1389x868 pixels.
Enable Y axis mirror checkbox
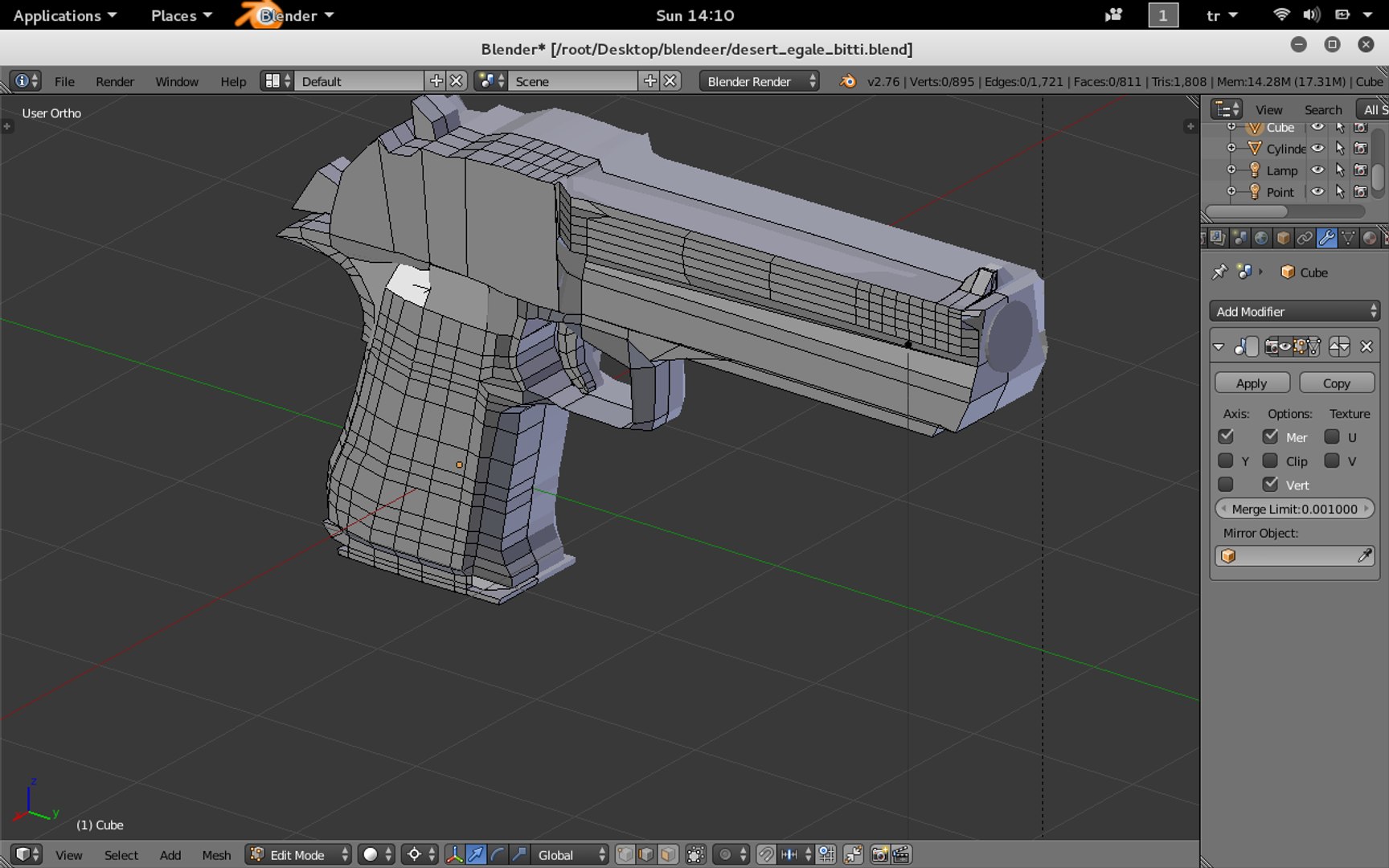coord(1225,461)
